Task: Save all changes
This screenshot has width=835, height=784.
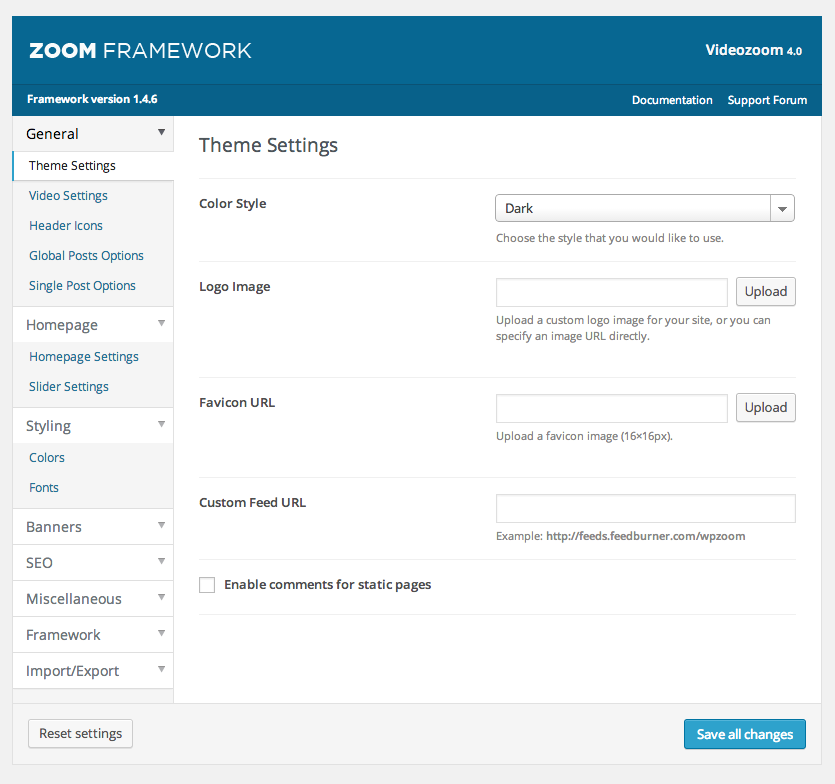Action: pos(744,734)
